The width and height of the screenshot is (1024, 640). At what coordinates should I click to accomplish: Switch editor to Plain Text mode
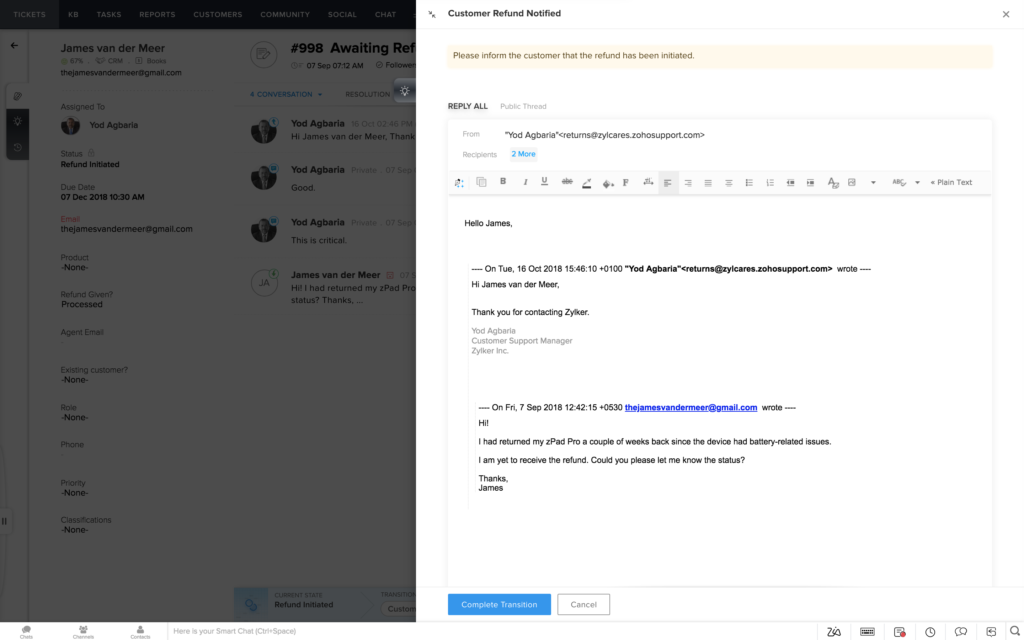point(952,182)
